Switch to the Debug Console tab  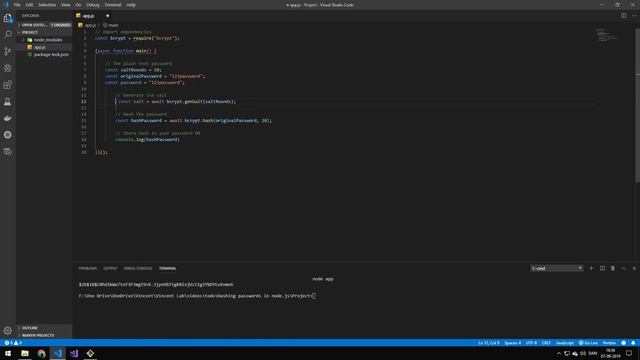(x=138, y=268)
